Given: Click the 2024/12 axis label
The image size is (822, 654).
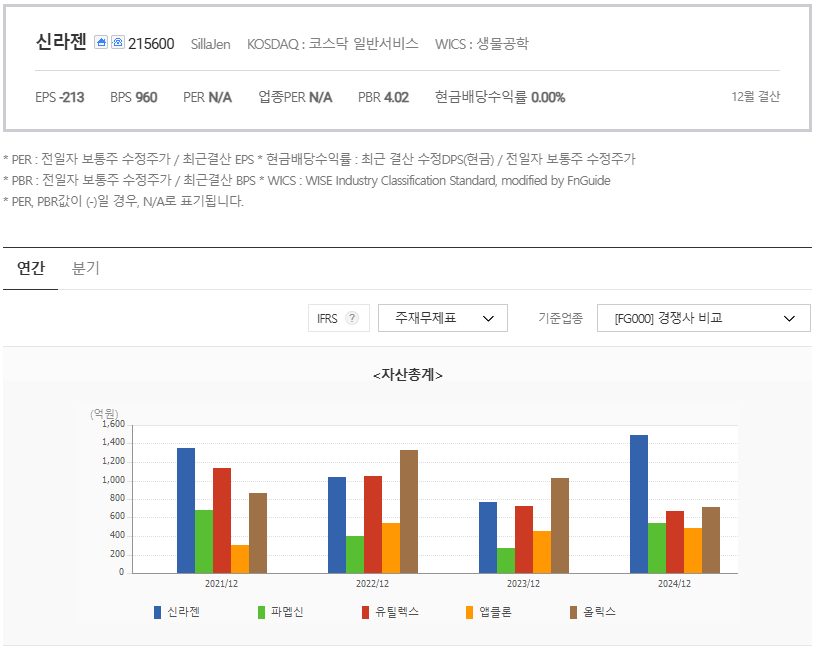Looking at the screenshot, I should pos(674,583).
